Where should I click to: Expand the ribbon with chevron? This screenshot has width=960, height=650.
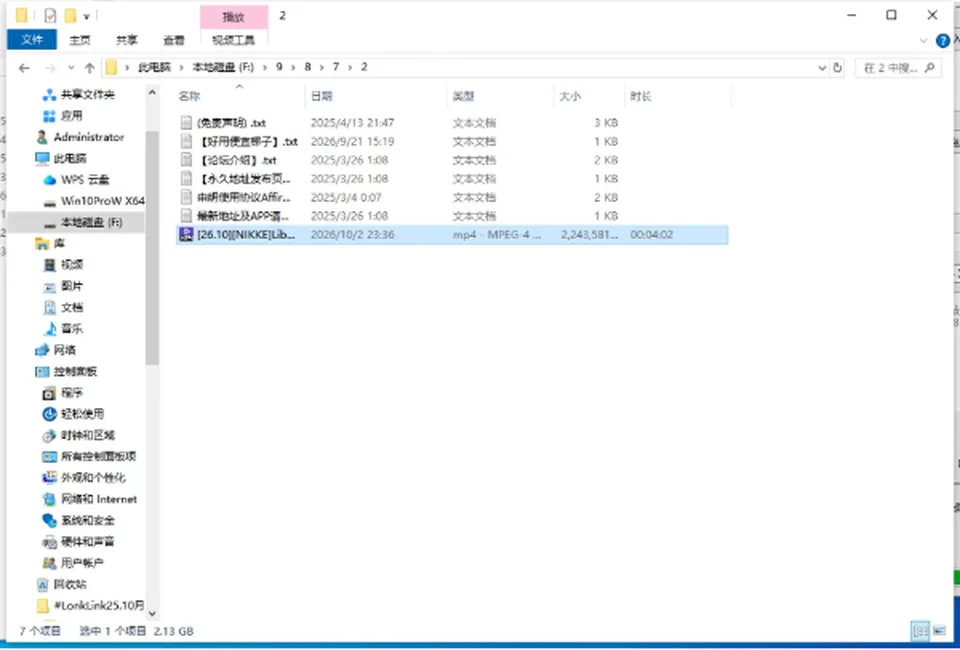point(923,41)
